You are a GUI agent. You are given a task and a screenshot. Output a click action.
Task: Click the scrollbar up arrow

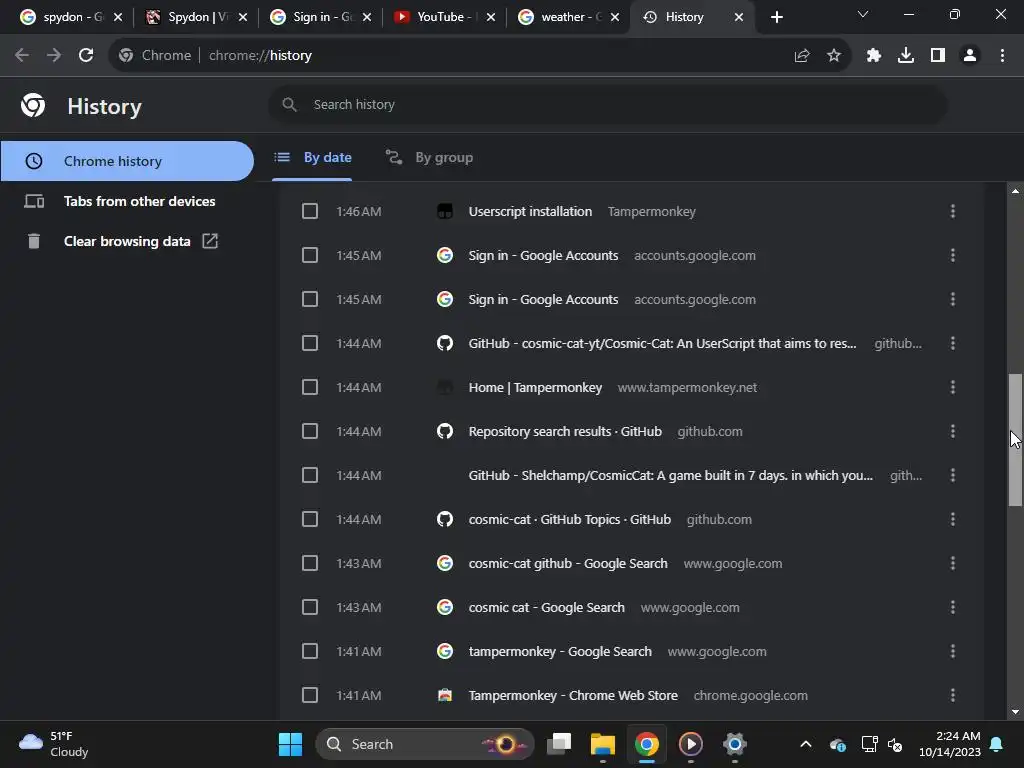coord(1015,191)
